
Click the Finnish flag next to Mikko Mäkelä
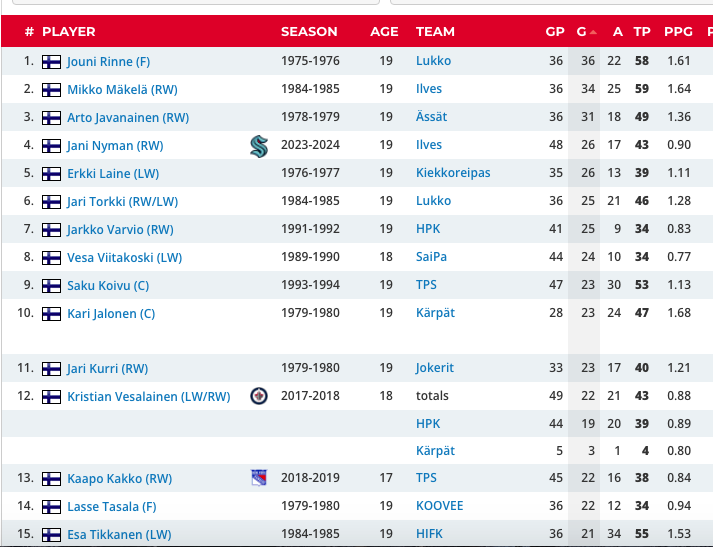pos(51,90)
